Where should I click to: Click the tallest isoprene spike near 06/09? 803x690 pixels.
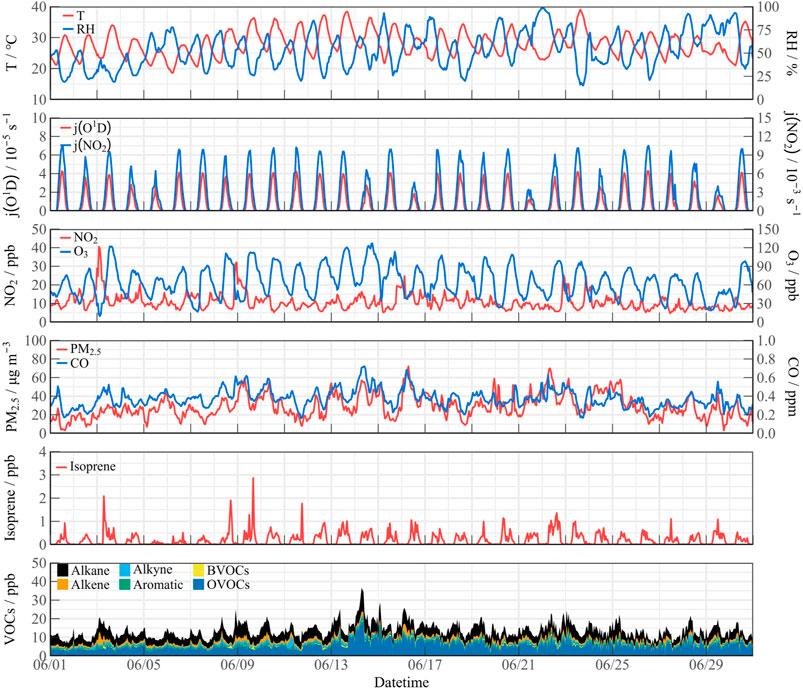point(253,478)
